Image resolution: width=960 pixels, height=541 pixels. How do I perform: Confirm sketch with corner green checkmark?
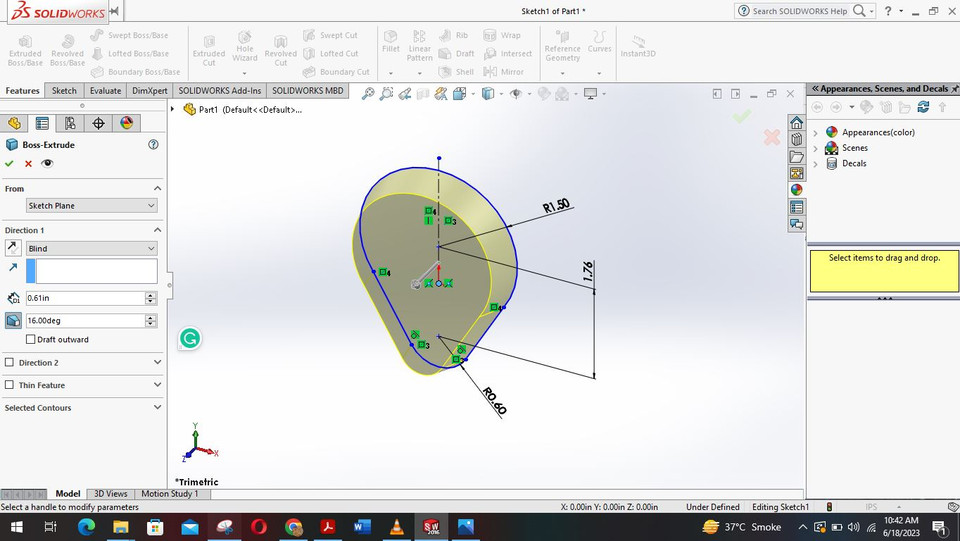742,116
